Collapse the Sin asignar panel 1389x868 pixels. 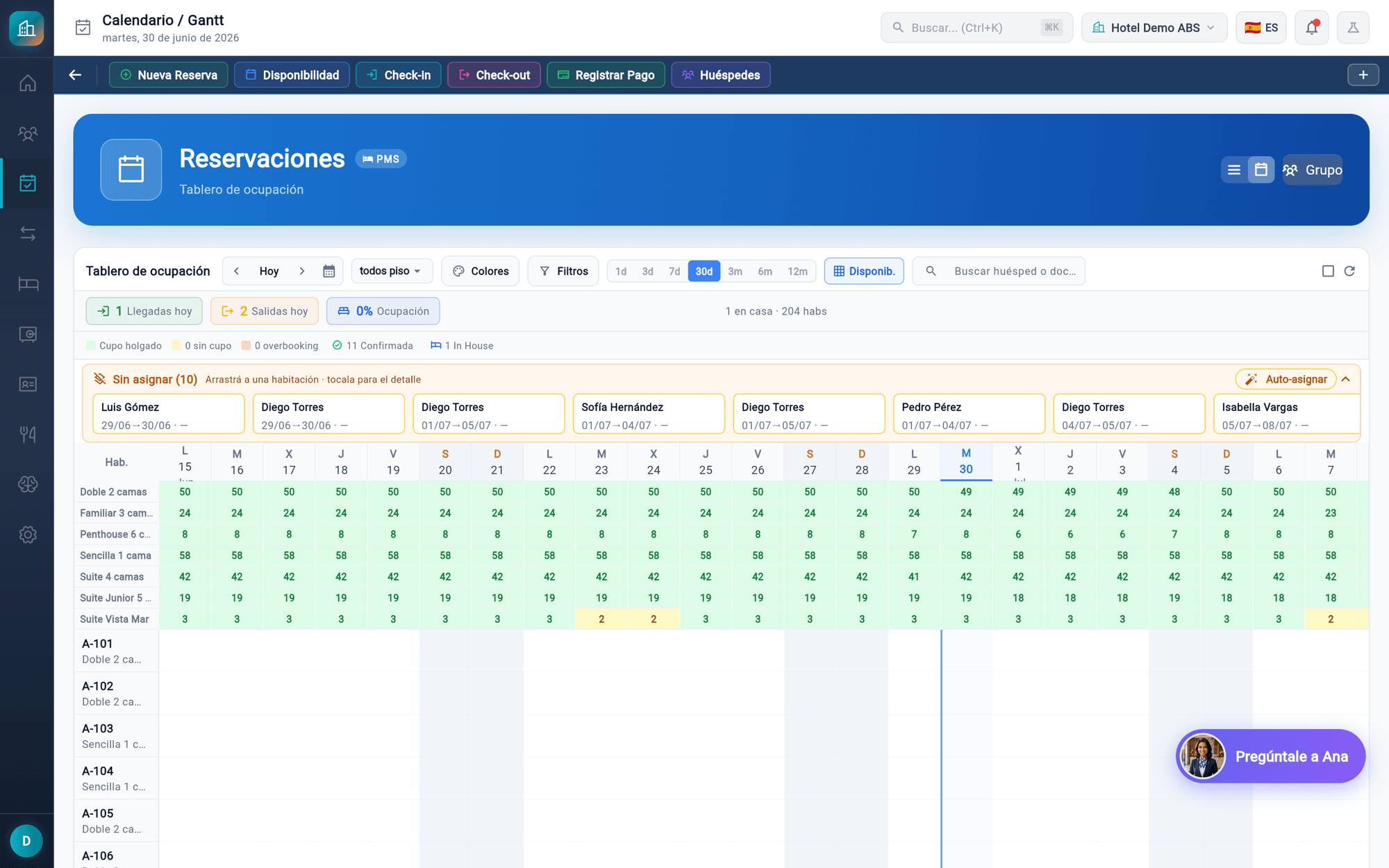[x=1346, y=379]
